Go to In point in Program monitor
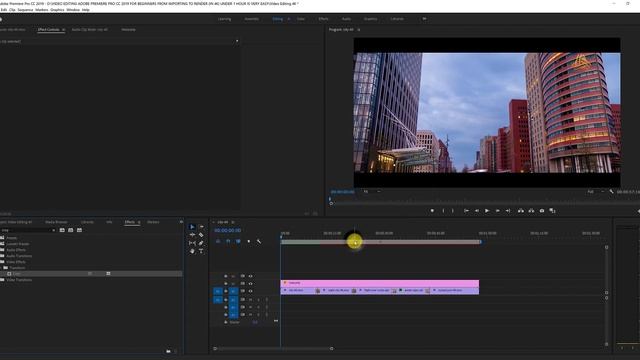This screenshot has height=360, width=640. tap(466, 211)
